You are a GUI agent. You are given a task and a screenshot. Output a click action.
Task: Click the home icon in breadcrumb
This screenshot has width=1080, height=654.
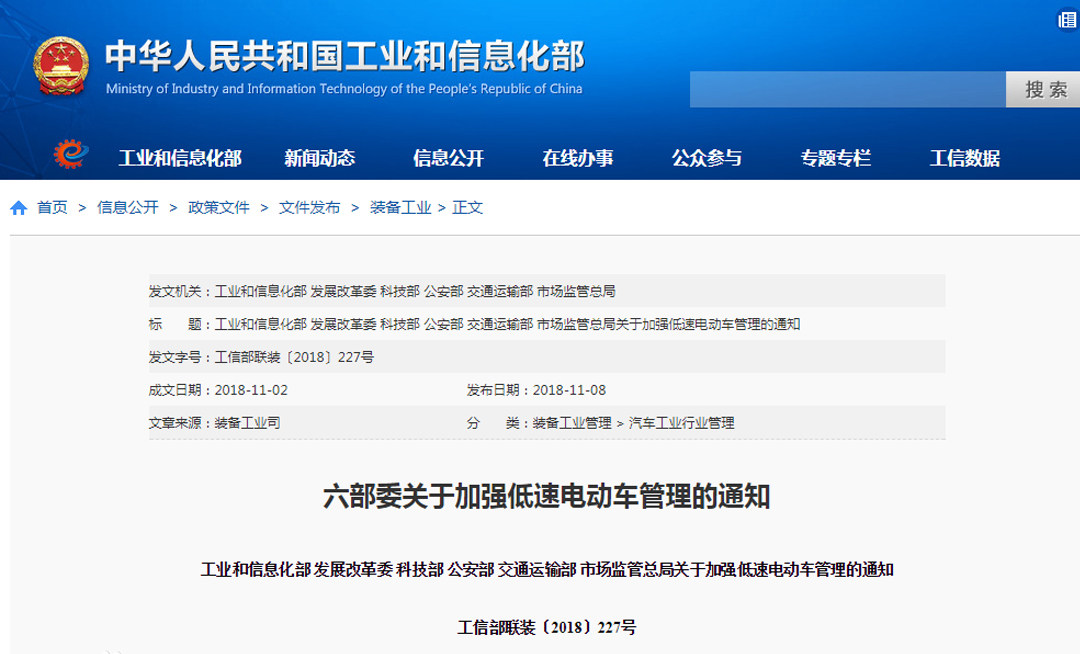point(19,208)
